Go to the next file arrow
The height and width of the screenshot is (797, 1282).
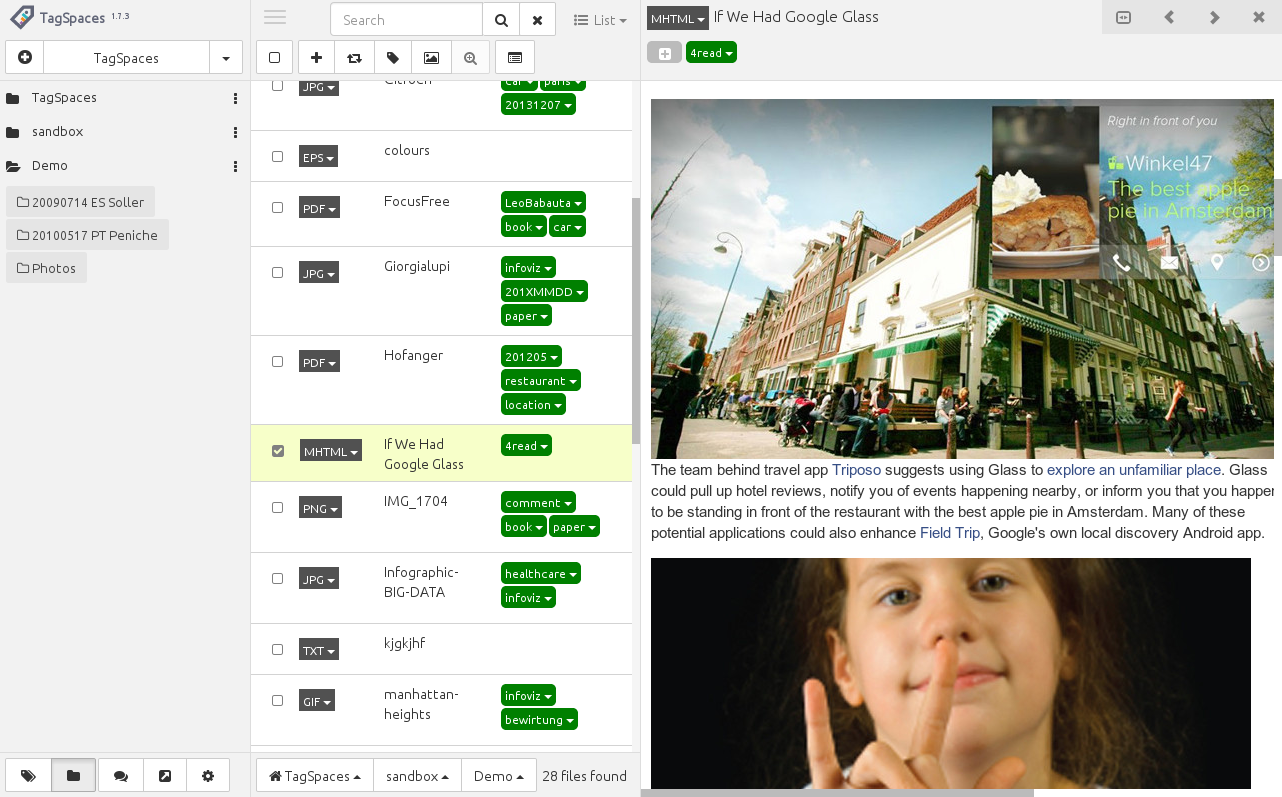click(x=1214, y=17)
